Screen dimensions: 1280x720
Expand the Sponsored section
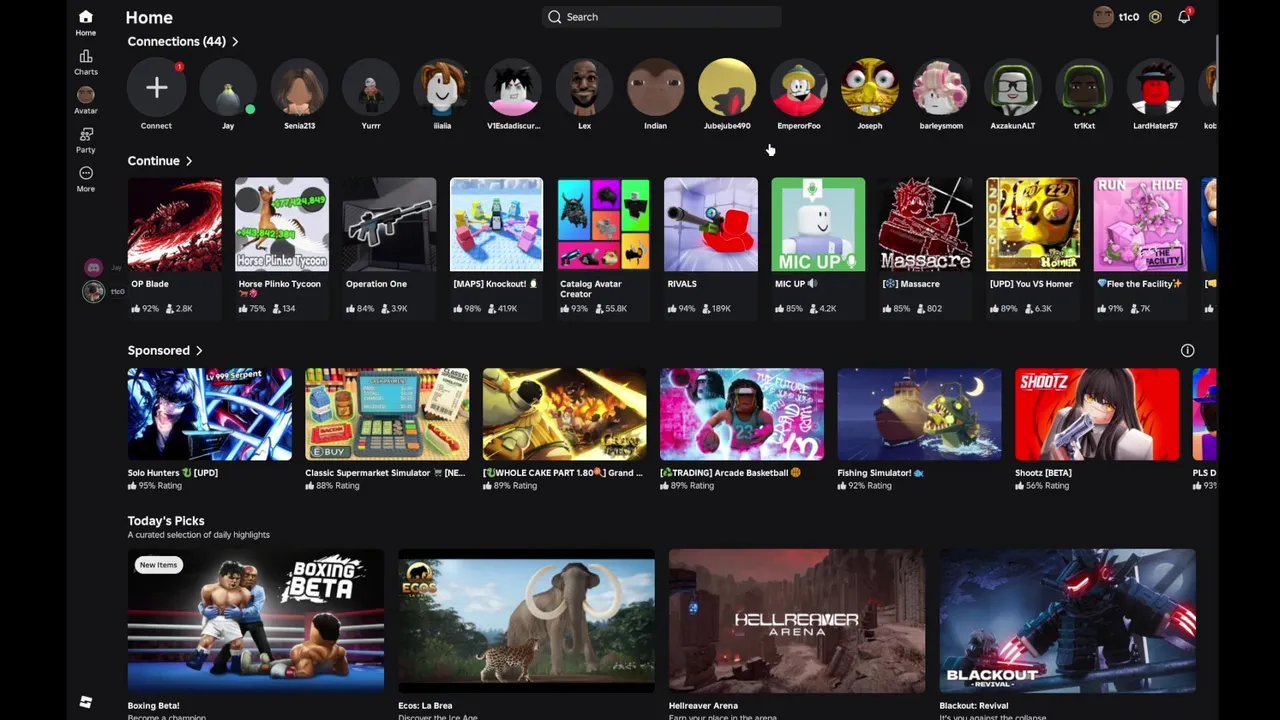click(x=165, y=351)
